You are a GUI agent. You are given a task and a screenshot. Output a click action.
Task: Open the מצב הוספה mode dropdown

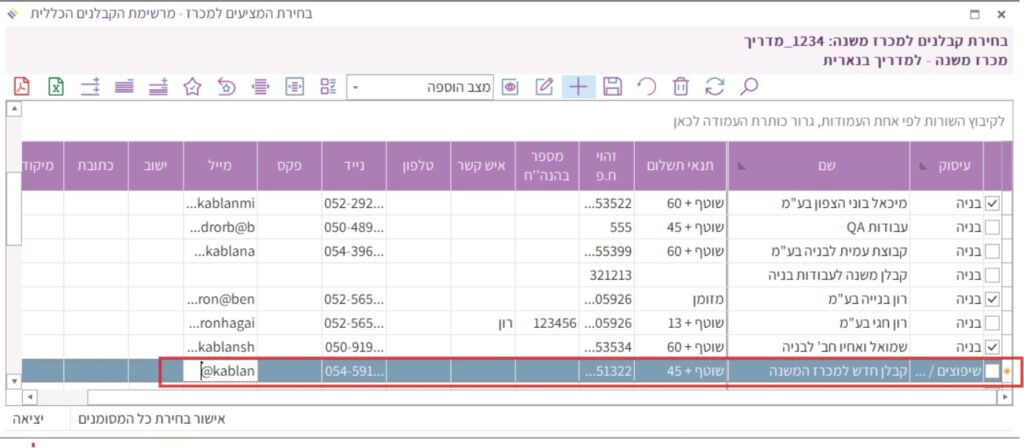[x=356, y=87]
